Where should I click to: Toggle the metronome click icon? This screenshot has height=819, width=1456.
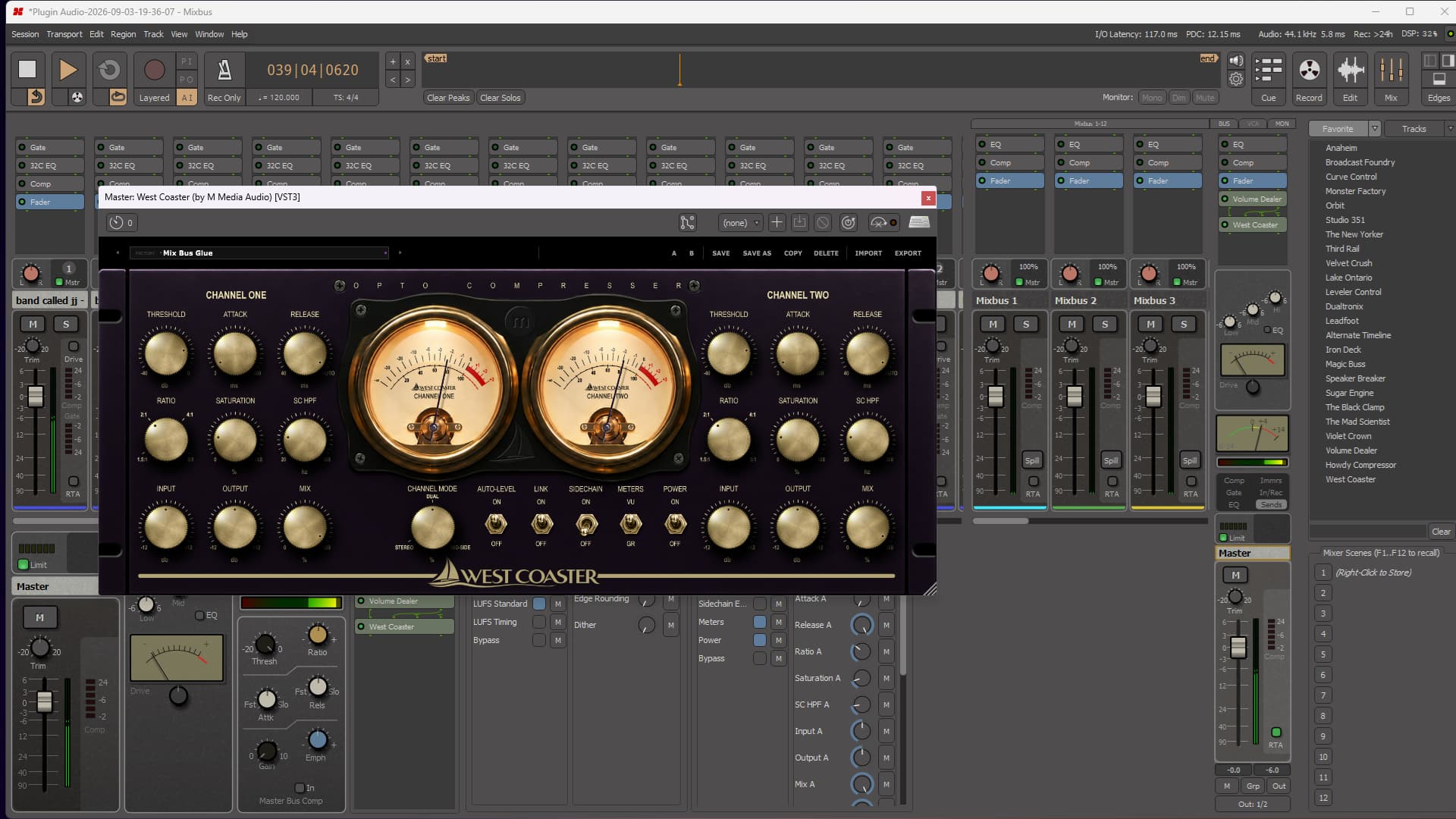click(224, 70)
